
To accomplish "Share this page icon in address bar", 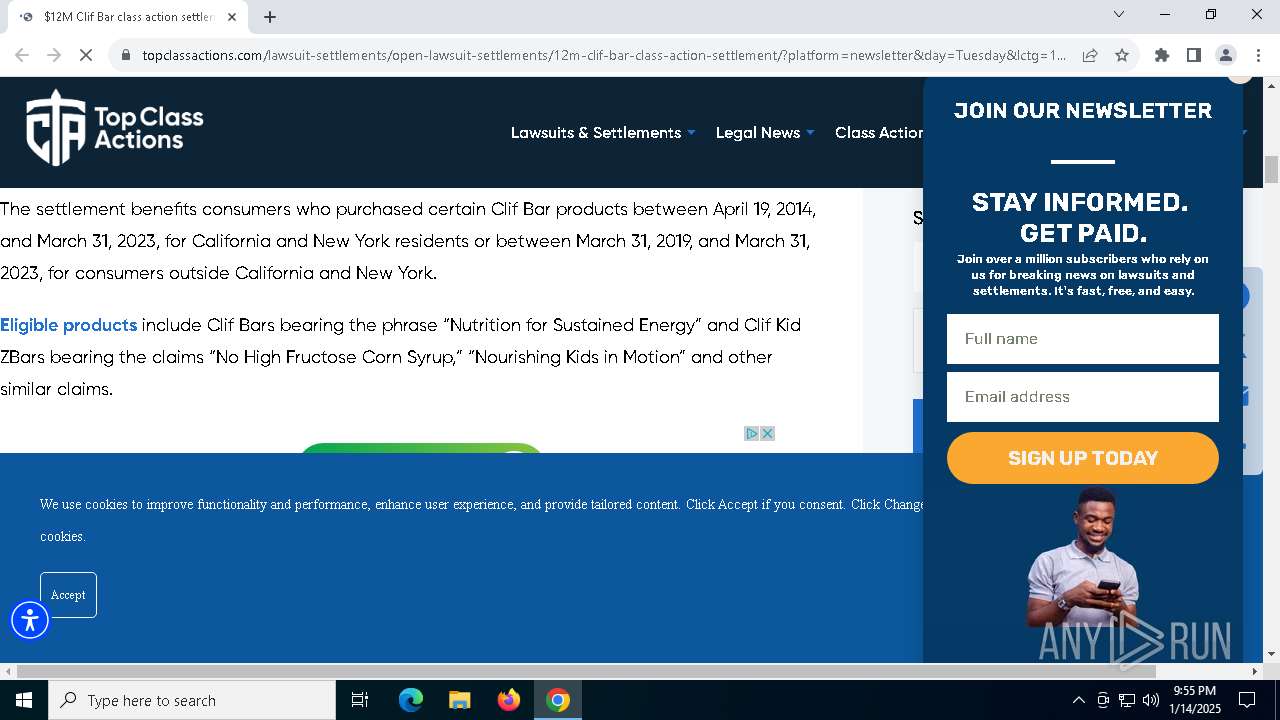I will (x=1090, y=55).
